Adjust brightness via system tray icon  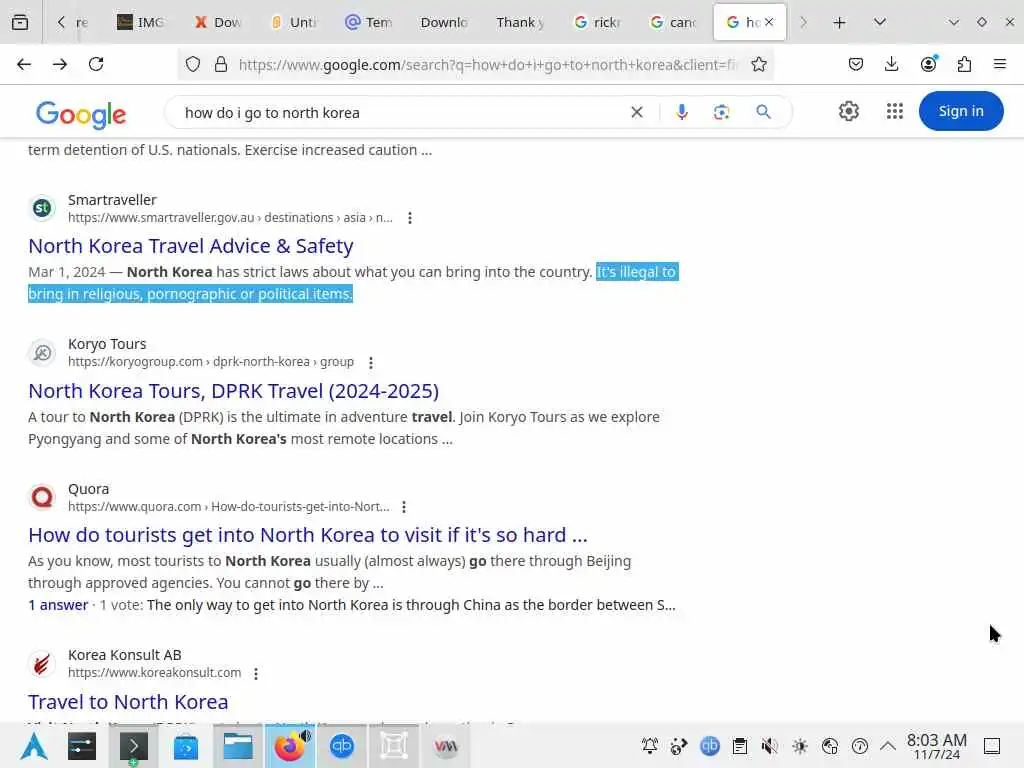[800, 746]
